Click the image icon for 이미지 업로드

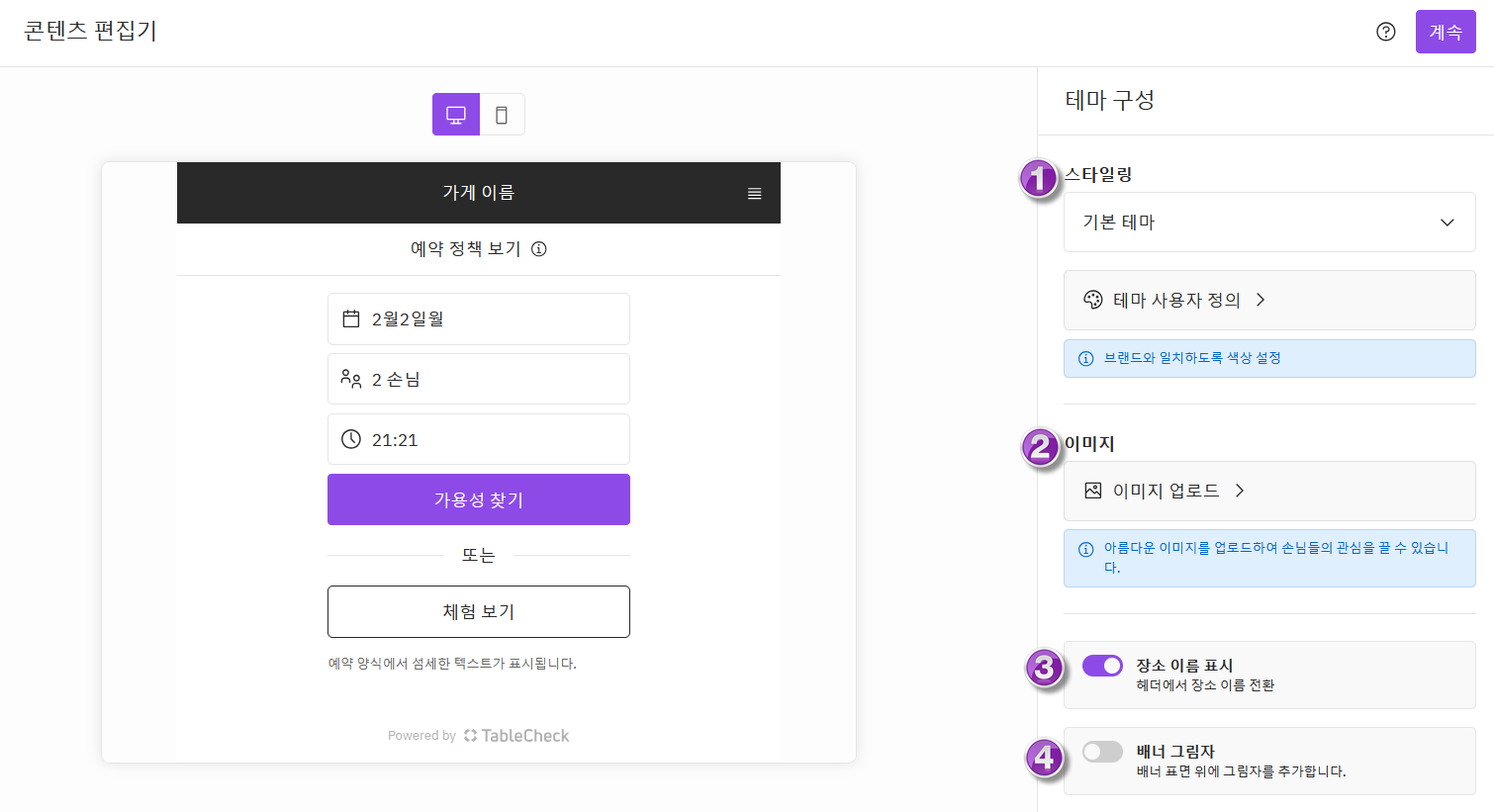tap(1093, 491)
